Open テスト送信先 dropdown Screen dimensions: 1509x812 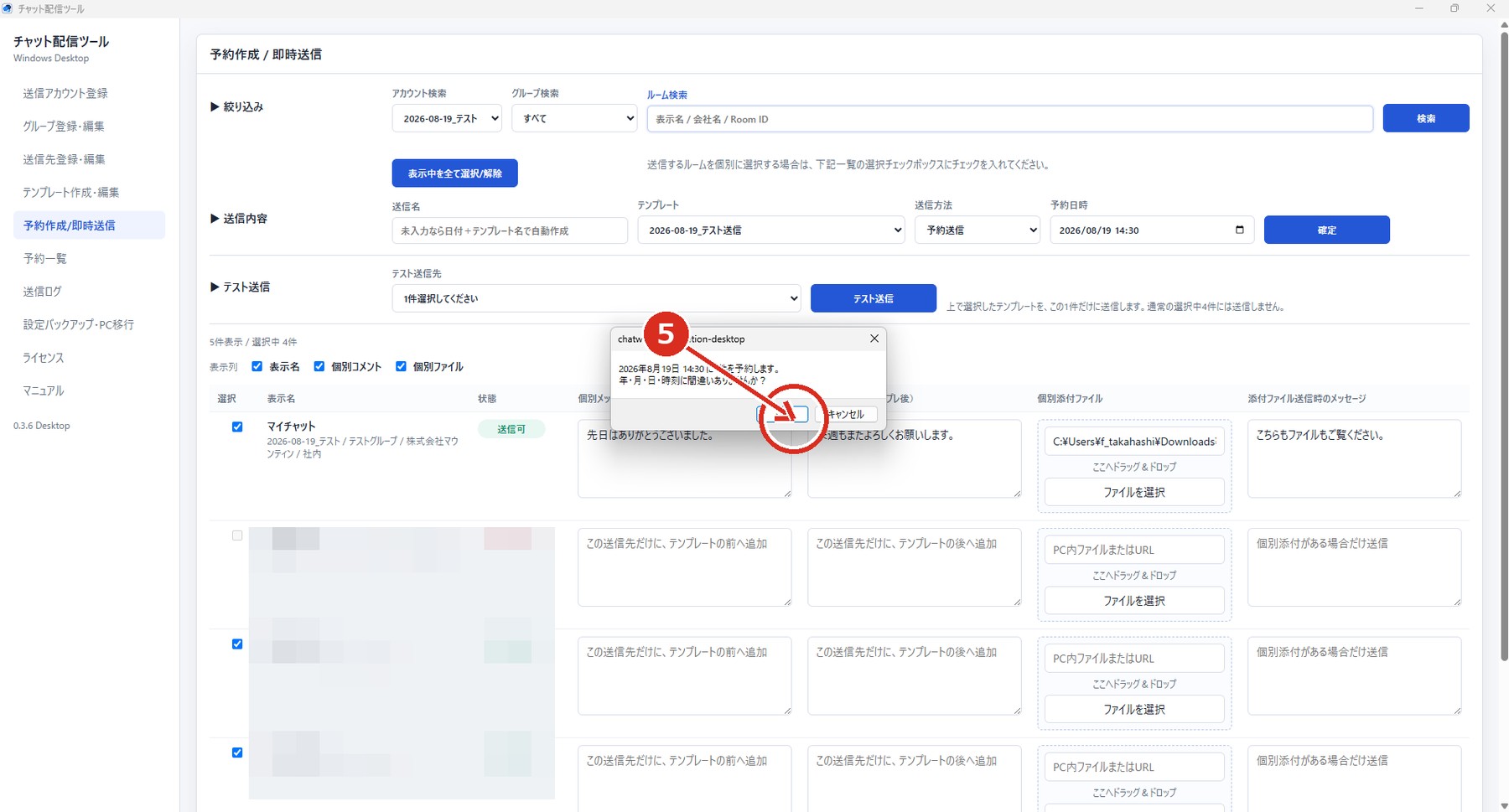(596, 298)
